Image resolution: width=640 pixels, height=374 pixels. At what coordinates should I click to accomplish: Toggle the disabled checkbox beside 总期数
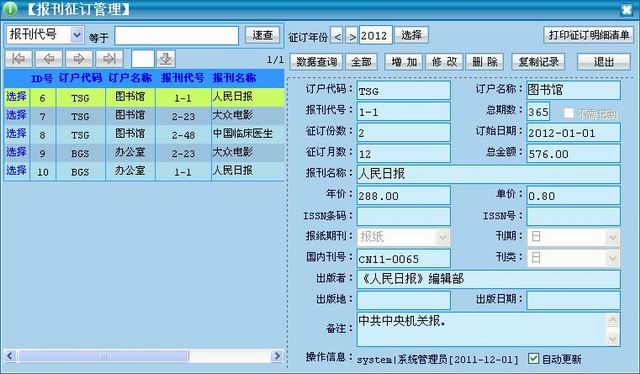(569, 113)
